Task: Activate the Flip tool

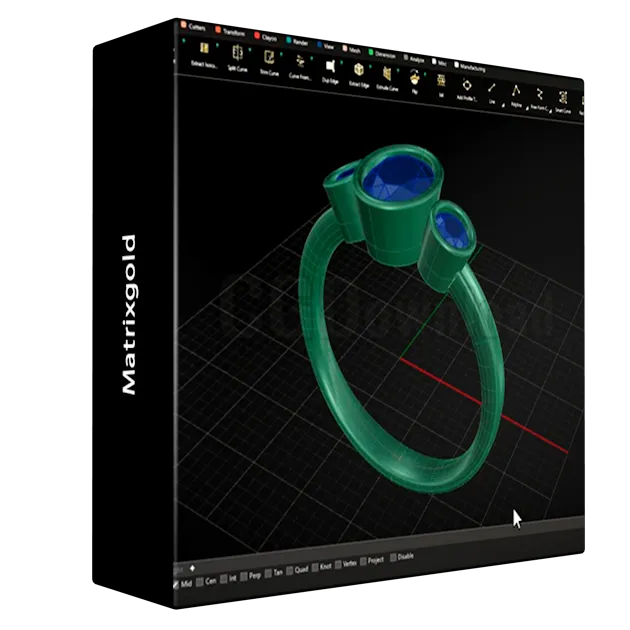Action: click(x=415, y=82)
